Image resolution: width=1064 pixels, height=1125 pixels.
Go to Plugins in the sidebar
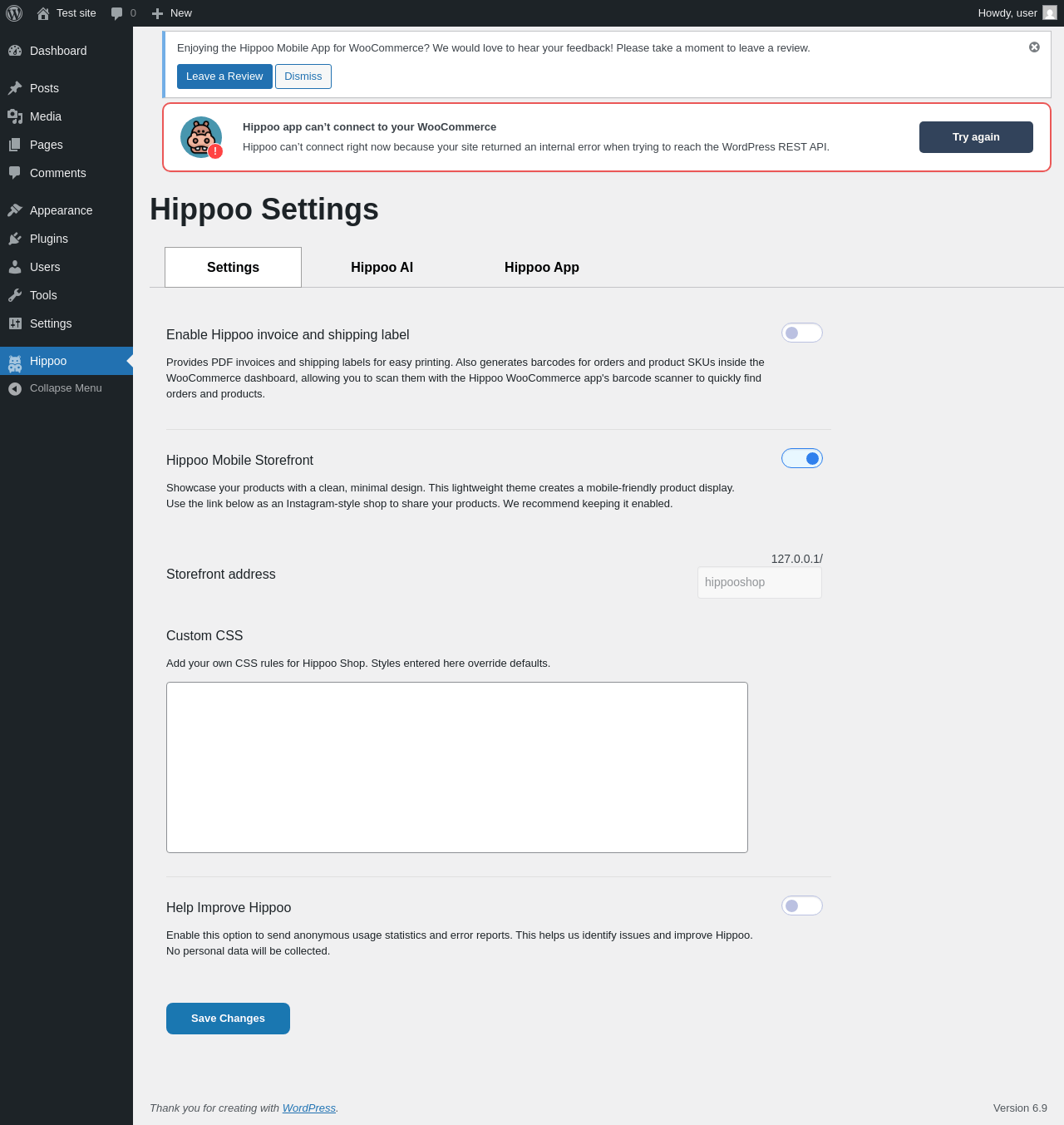[x=66, y=239]
